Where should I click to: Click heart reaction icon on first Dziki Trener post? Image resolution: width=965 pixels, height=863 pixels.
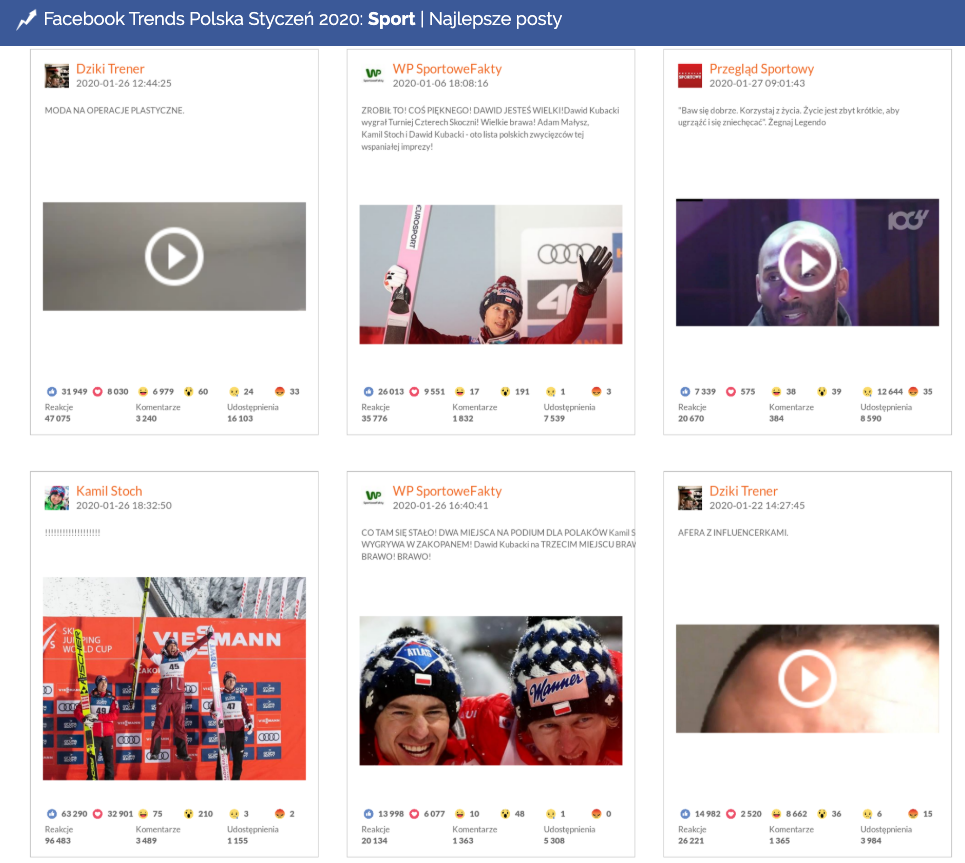tap(98, 392)
